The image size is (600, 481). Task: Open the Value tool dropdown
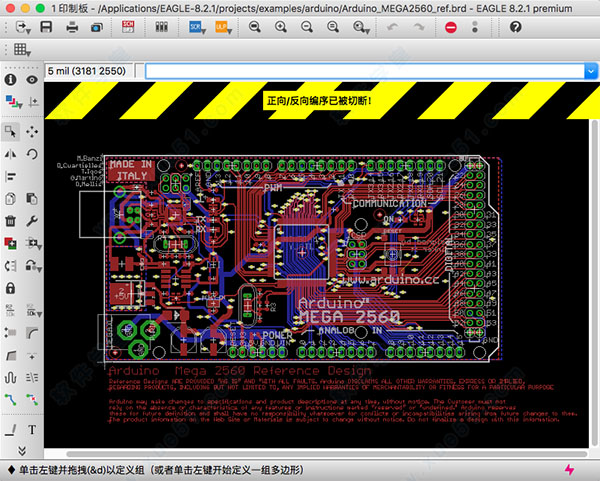tap(34, 310)
